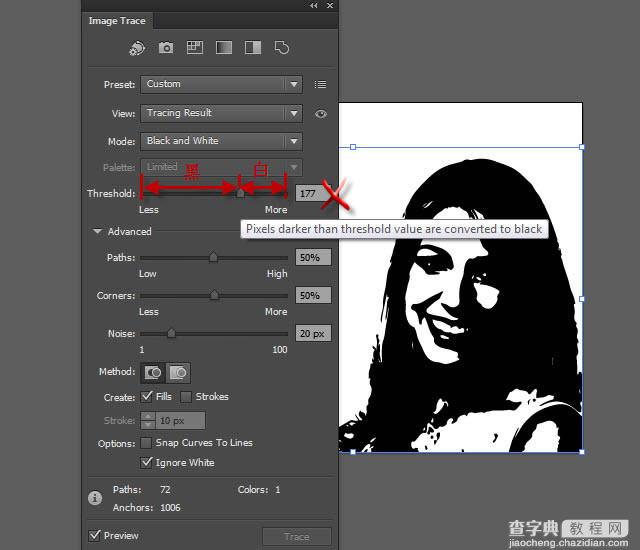The width and height of the screenshot is (640, 550).
Task: Toggle the view source image eye icon
Action: click(321, 114)
